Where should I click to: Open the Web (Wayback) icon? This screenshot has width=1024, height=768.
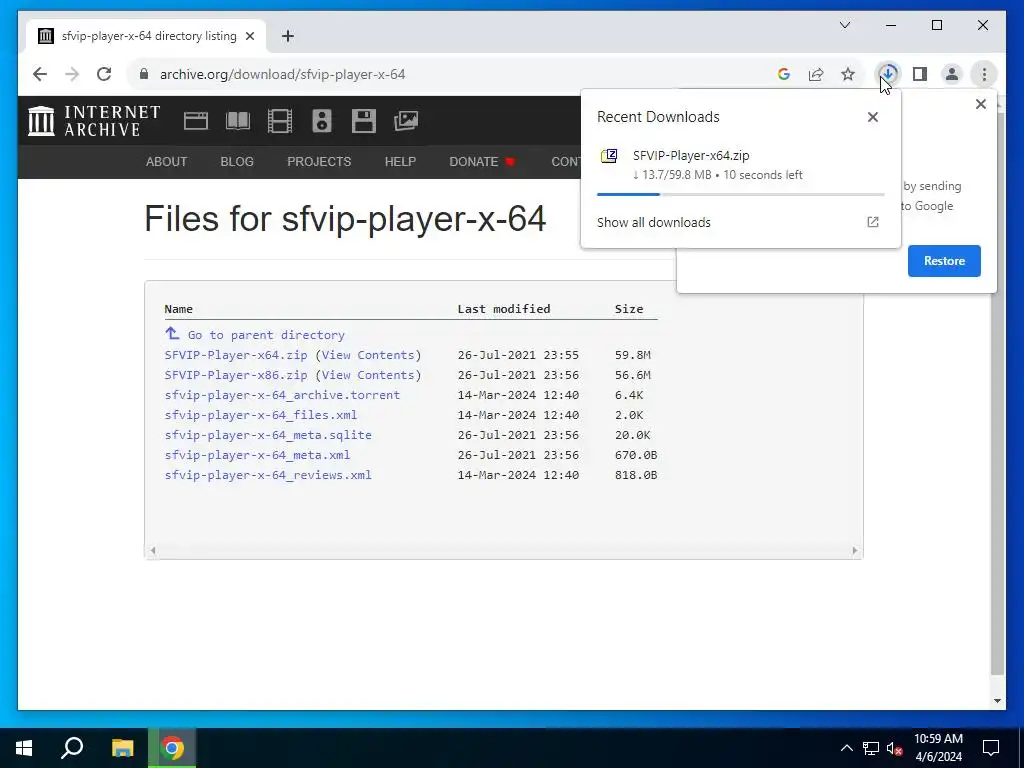195,121
